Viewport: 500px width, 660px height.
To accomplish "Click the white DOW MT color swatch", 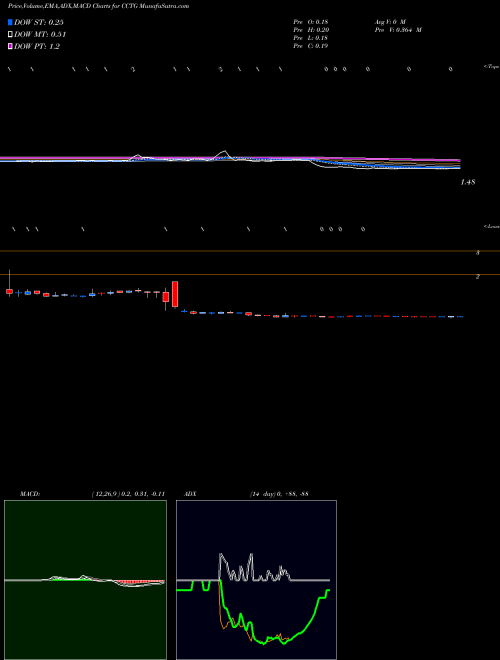I will pos(10,35).
